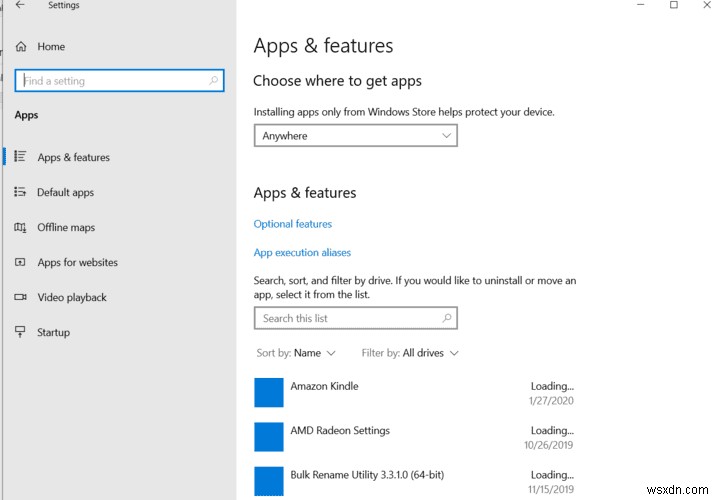Click the Amazon Kindle app icon

269,393
